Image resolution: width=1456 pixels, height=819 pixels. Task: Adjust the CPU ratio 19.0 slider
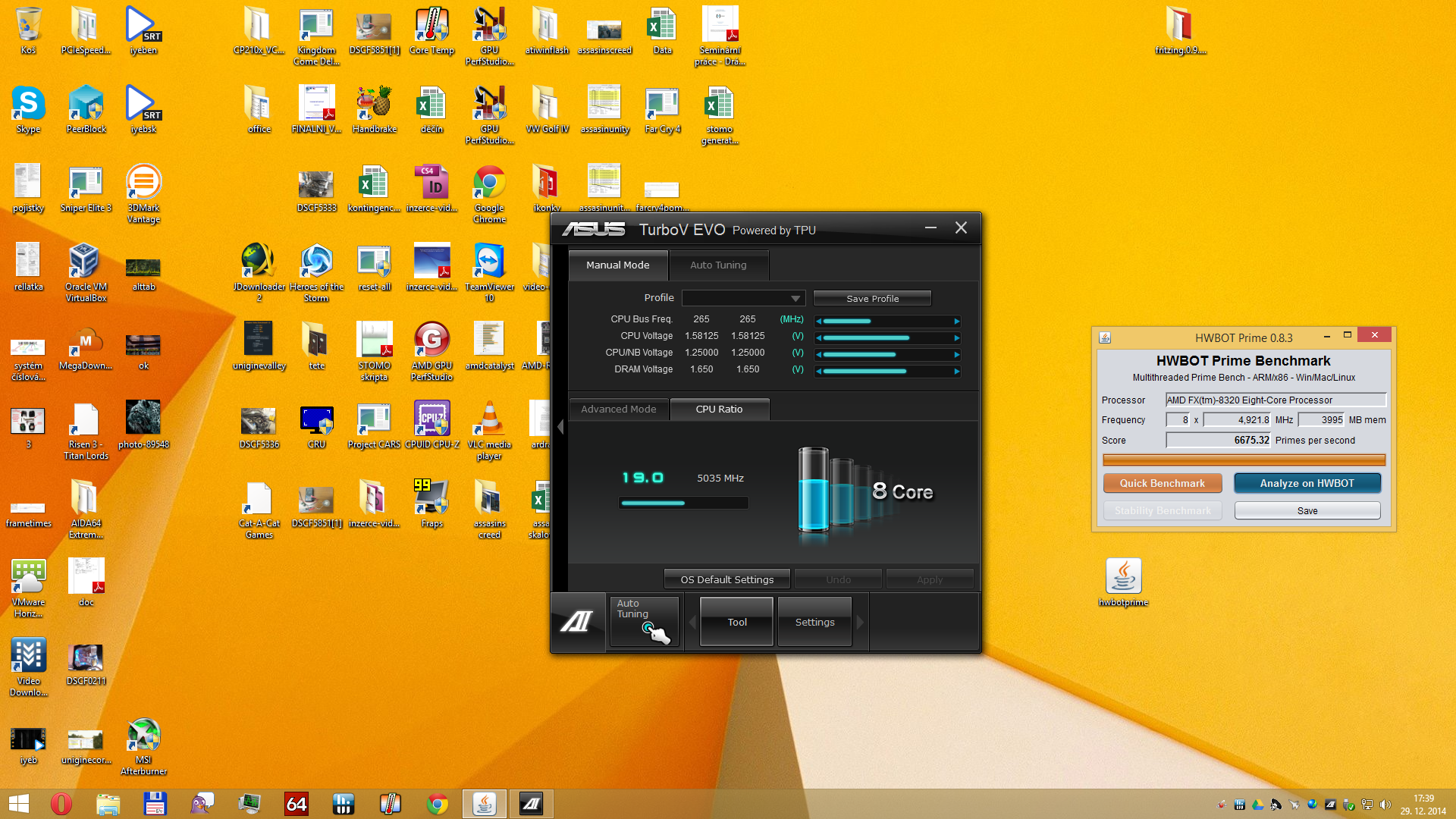[x=683, y=503]
